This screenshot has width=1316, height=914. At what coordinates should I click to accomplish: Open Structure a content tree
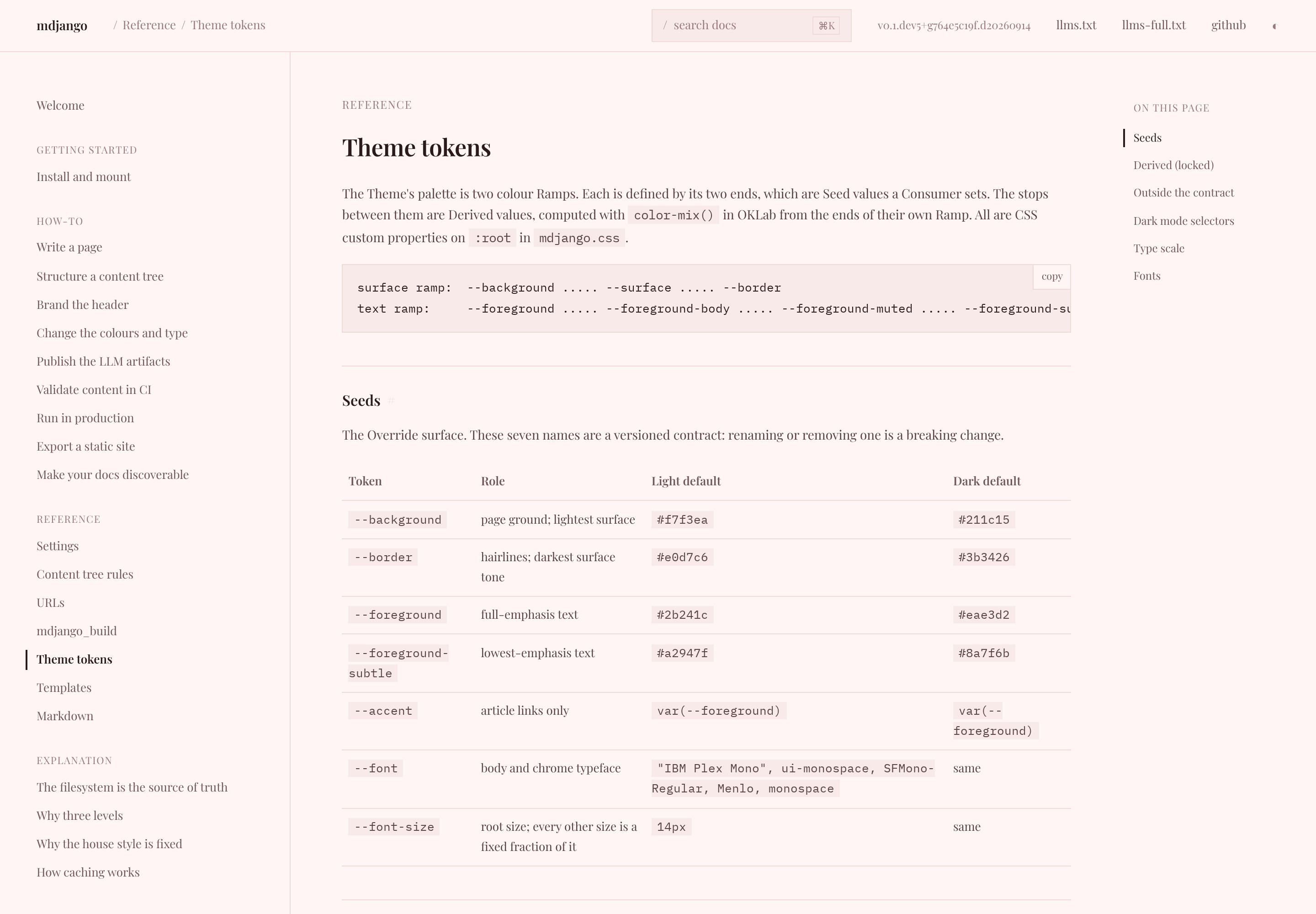(x=100, y=276)
